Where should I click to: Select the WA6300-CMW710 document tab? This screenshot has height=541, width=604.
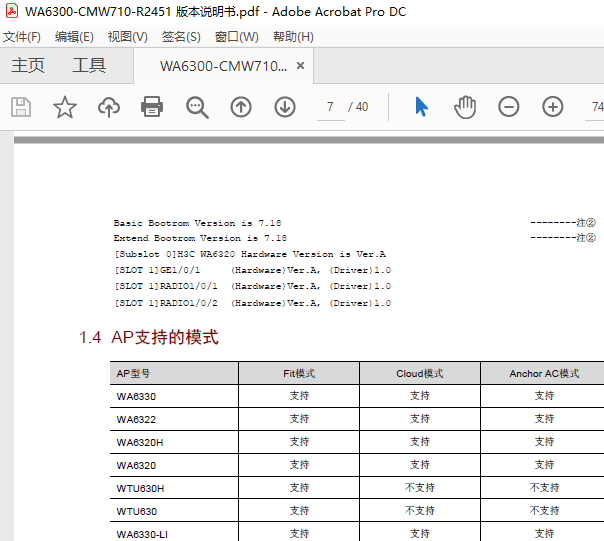(x=223, y=66)
